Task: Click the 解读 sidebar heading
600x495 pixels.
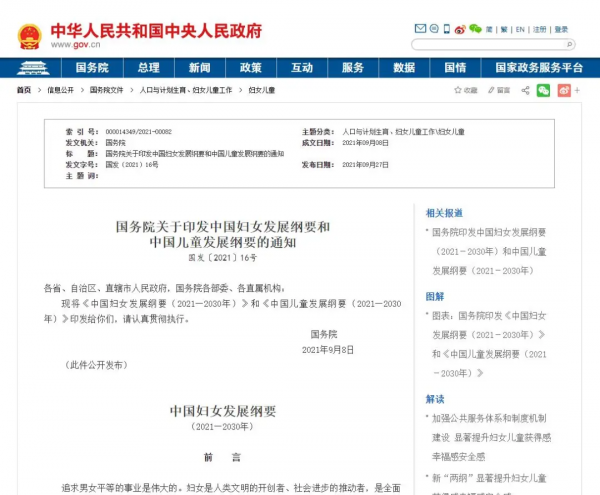Action: point(435,399)
